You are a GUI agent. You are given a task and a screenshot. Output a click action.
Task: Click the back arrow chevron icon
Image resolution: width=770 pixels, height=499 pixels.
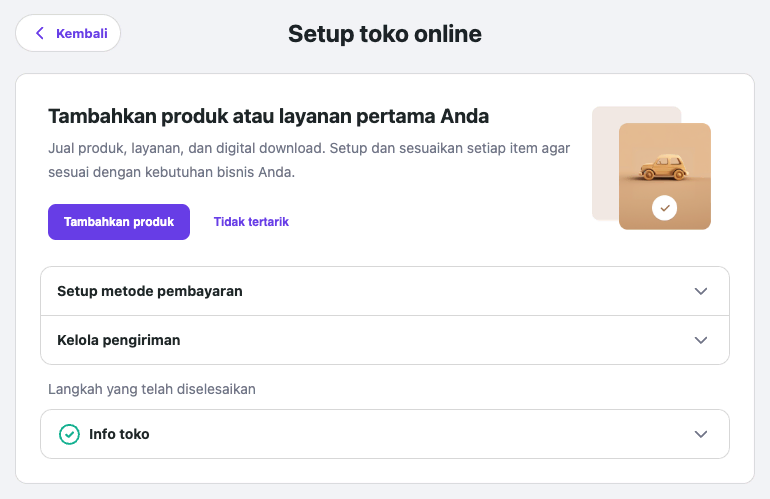point(40,33)
